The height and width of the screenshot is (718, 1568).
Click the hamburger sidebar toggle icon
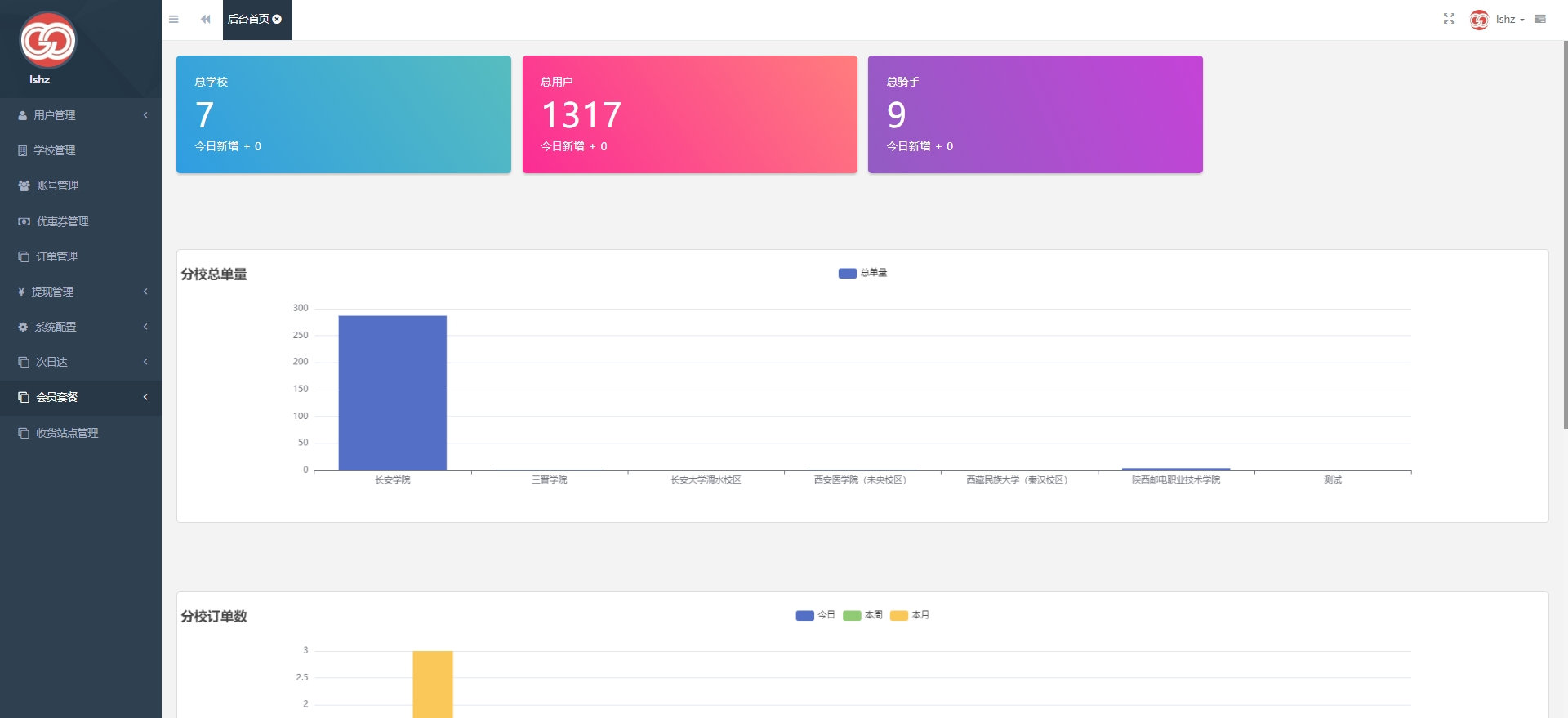173,20
